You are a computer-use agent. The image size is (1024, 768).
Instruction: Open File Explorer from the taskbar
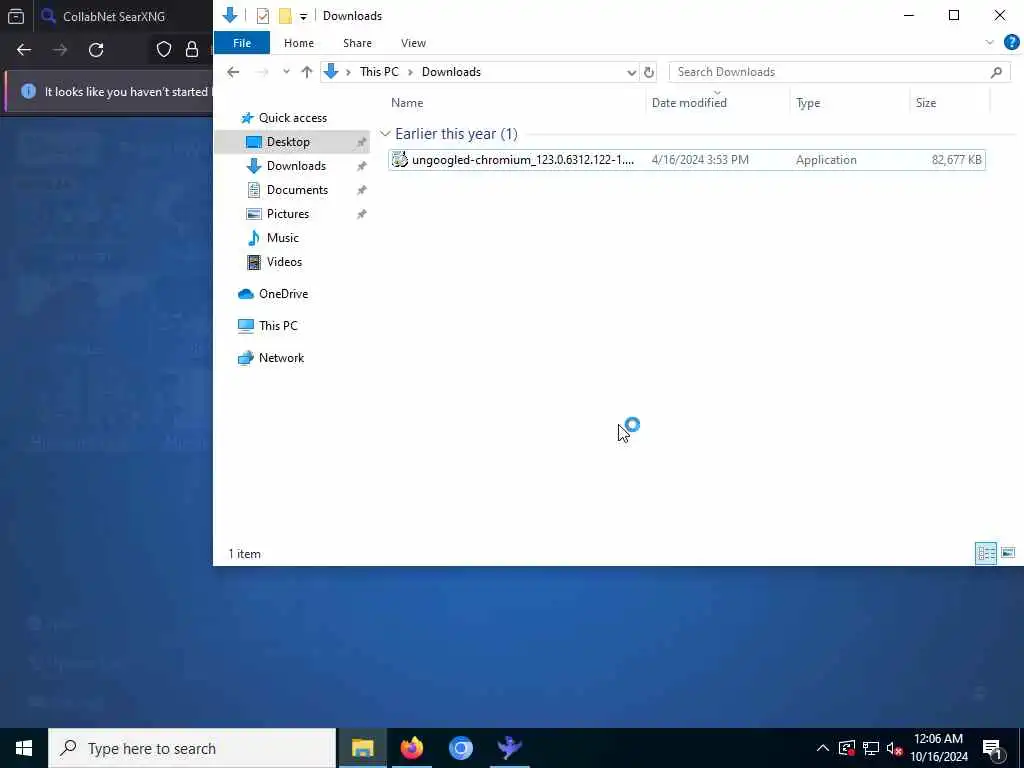click(362, 748)
